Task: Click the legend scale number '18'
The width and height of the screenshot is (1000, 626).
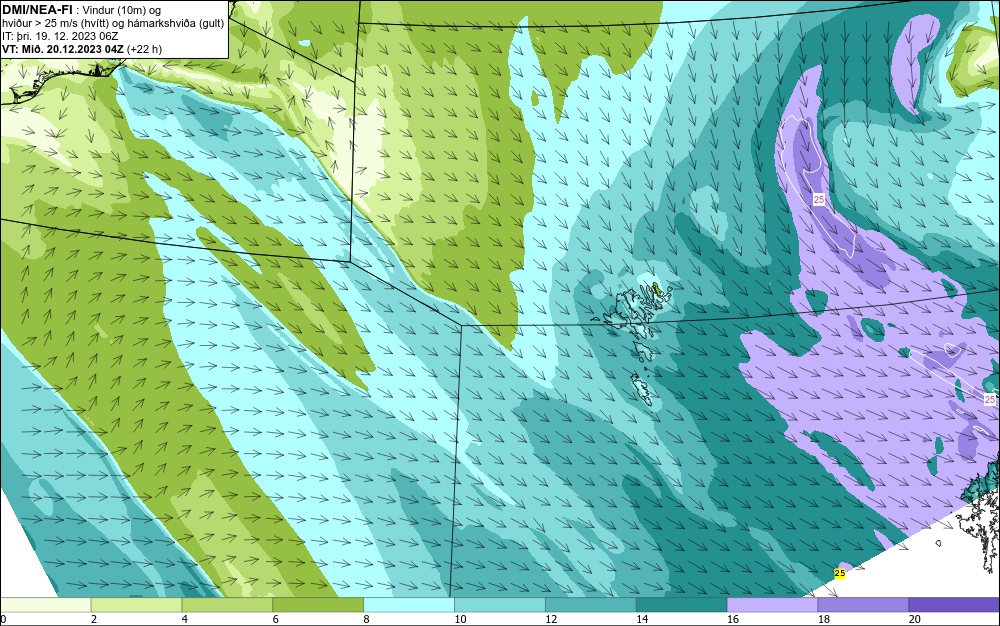Action: [x=823, y=619]
